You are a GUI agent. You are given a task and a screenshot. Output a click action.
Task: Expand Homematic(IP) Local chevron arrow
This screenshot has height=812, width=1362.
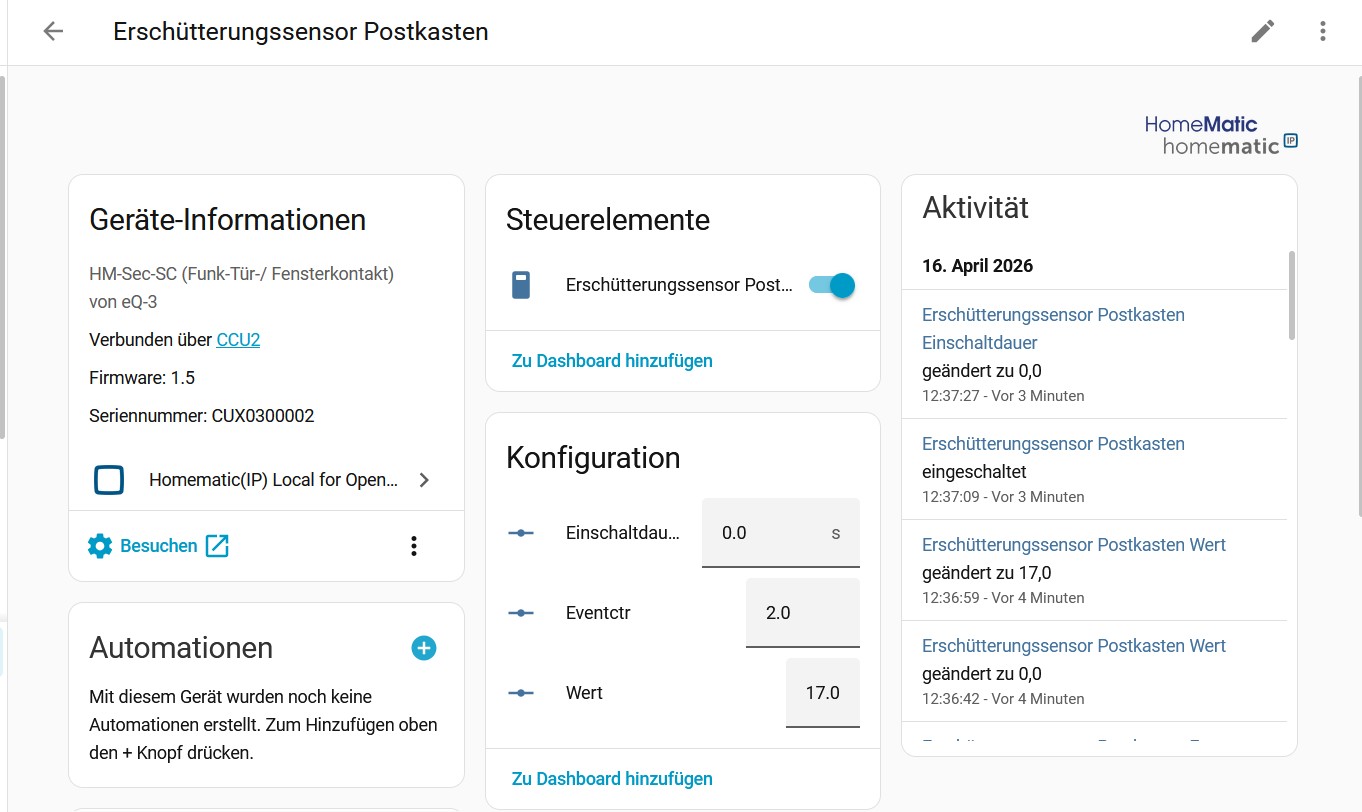coord(424,480)
